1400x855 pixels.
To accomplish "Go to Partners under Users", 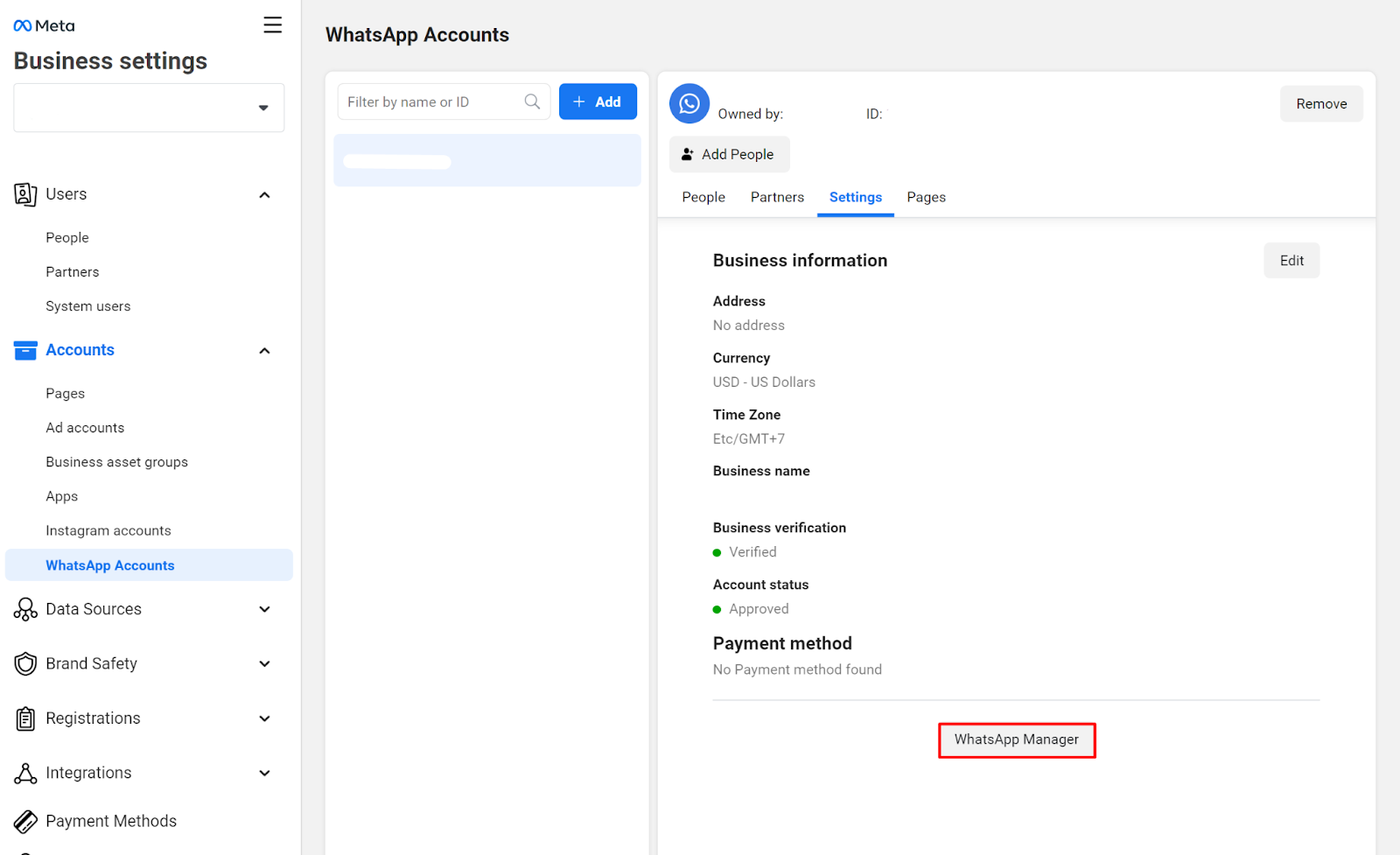I will point(73,271).
